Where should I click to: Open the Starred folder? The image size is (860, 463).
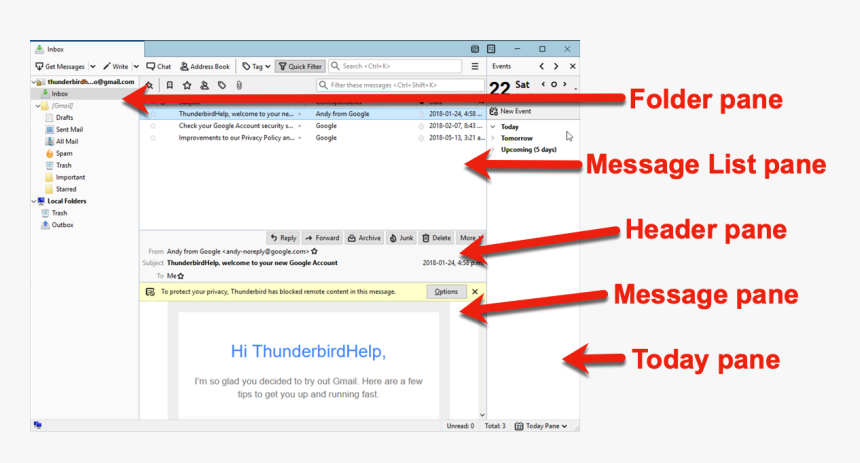66,189
